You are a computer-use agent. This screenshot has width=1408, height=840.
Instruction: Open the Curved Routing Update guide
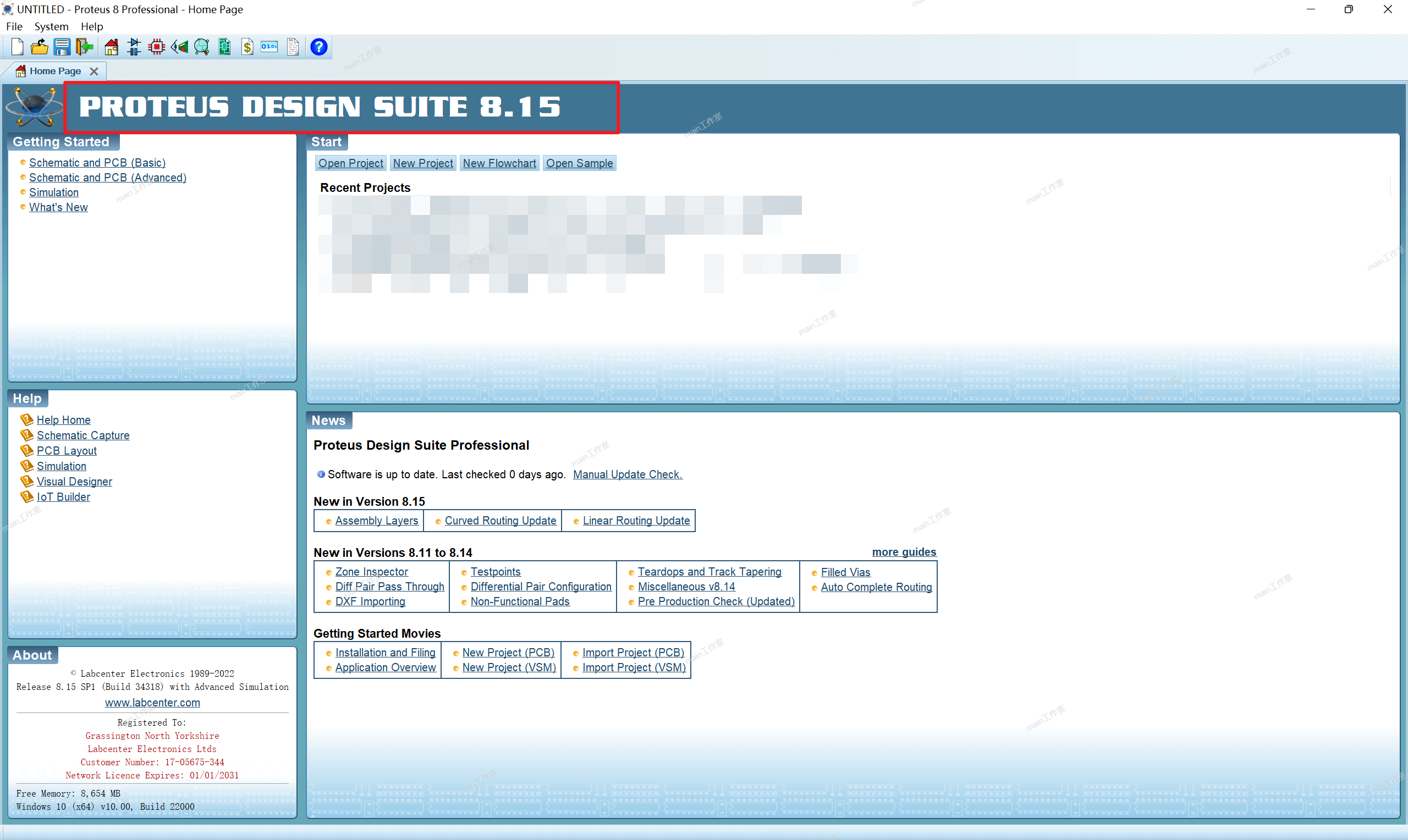click(x=501, y=521)
